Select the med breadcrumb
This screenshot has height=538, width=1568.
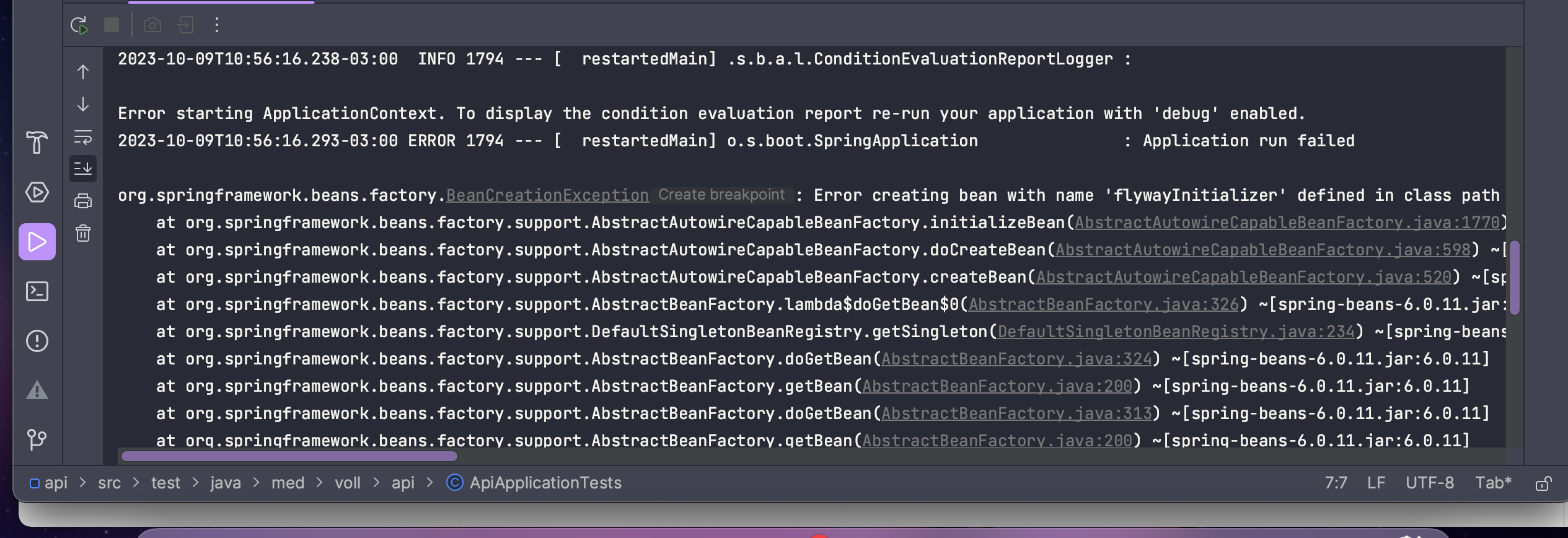point(288,483)
